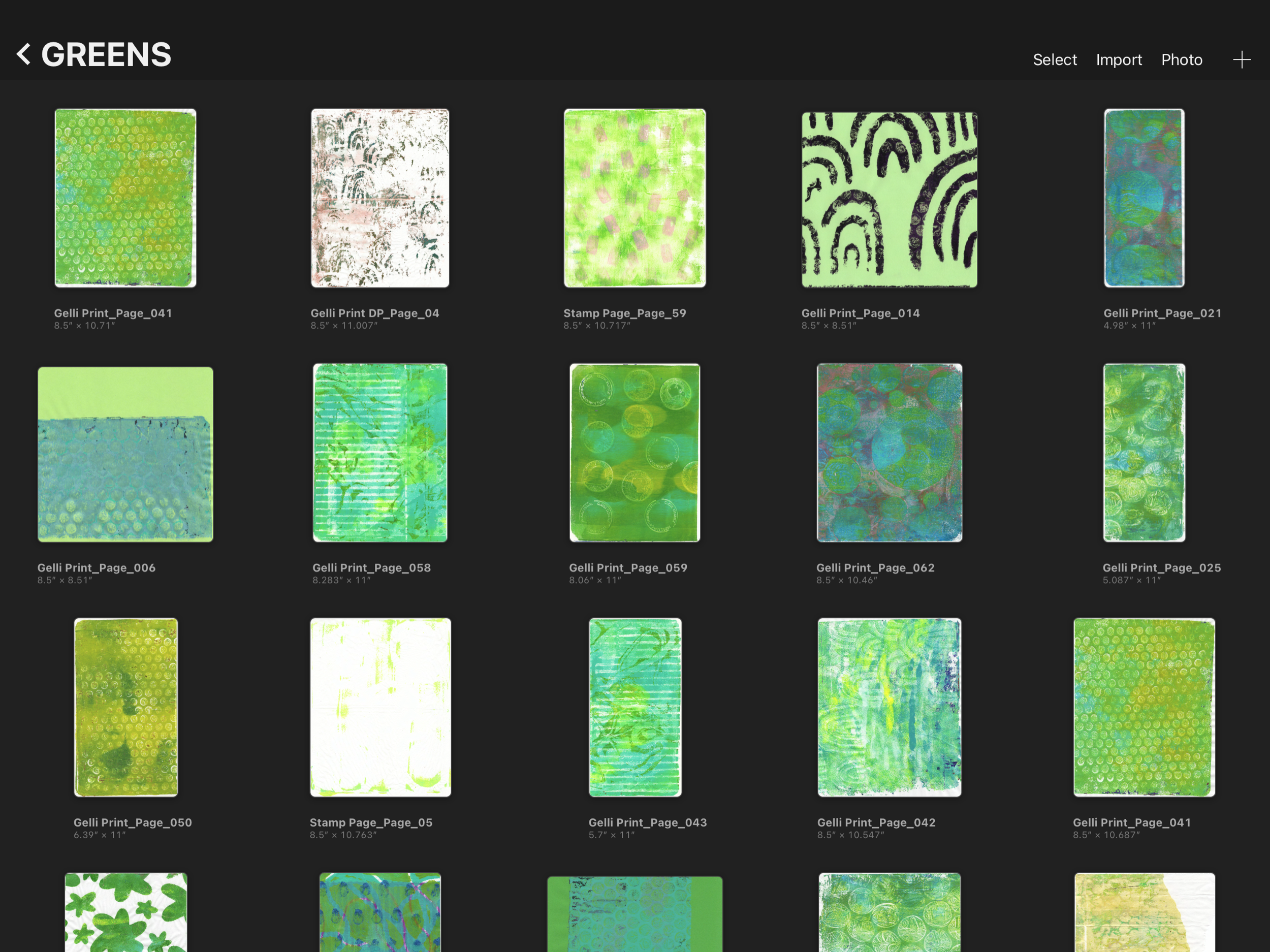The image size is (1270, 952).
Task: Open the Gelli Print DP_Page_04 thumbnail
Action: [x=379, y=198]
